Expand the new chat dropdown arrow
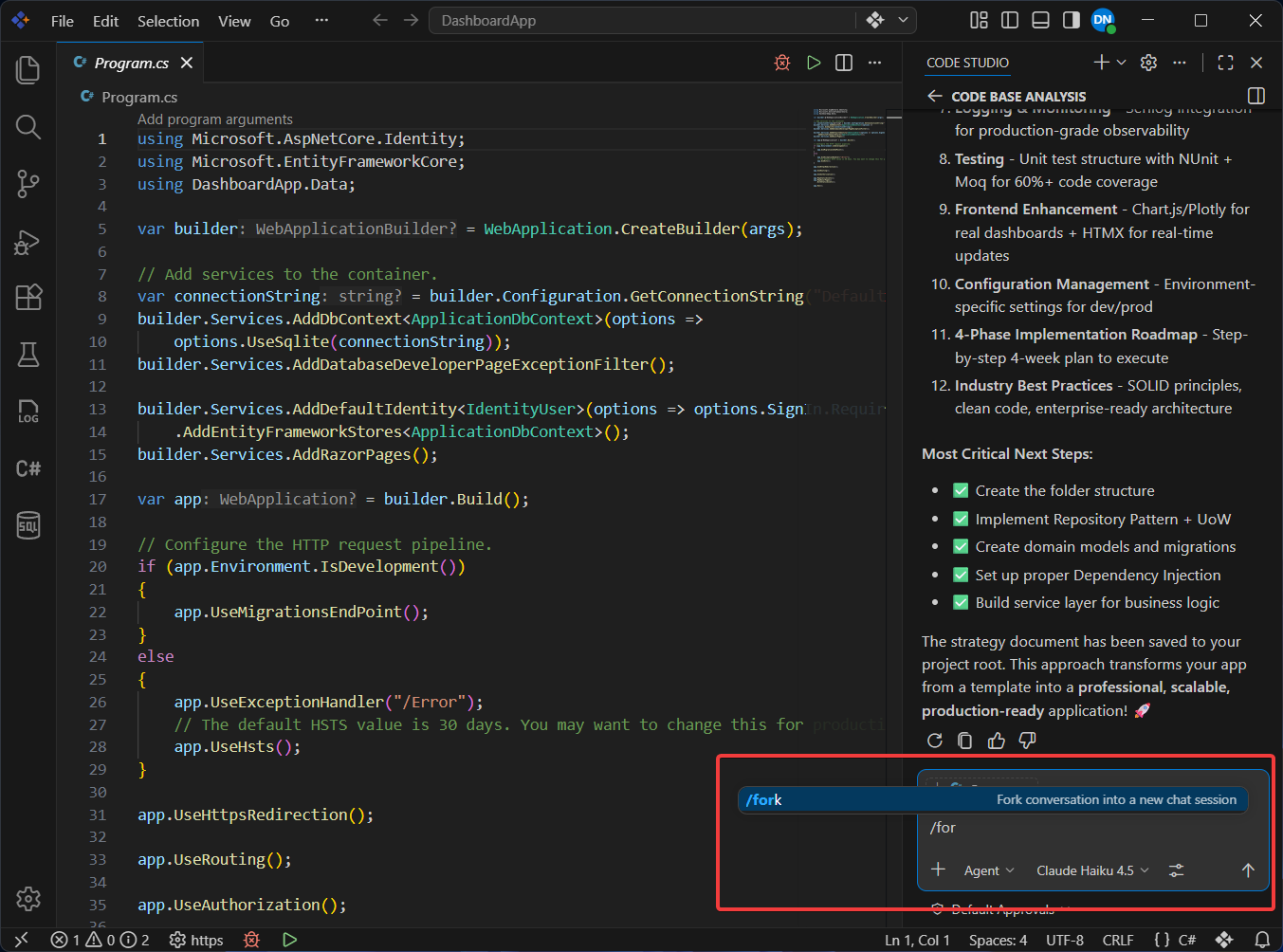Image resolution: width=1283 pixels, height=952 pixels. pyautogui.click(x=1122, y=63)
